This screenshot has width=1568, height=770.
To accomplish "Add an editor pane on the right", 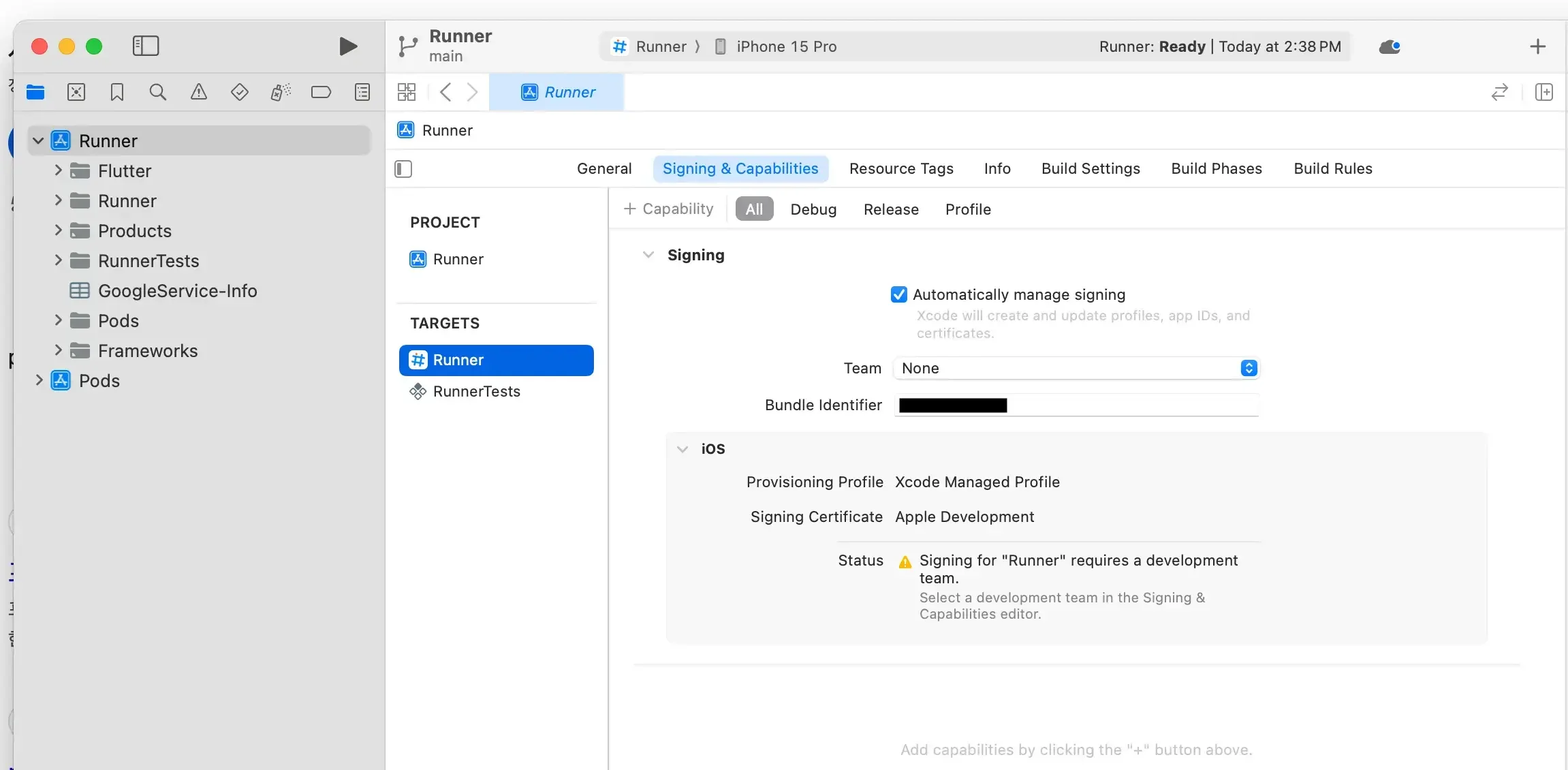I will tap(1544, 92).
